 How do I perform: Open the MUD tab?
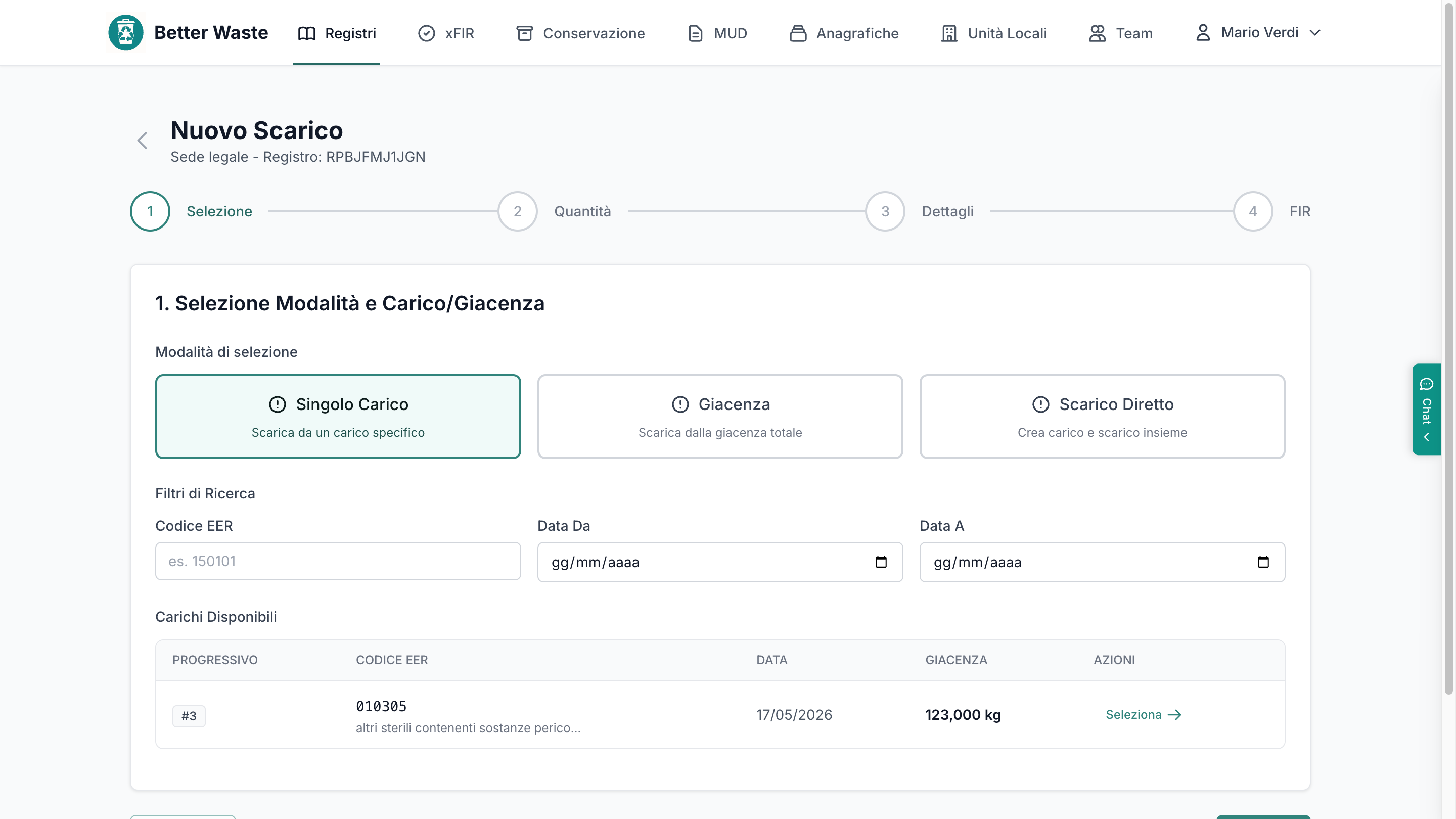(717, 33)
